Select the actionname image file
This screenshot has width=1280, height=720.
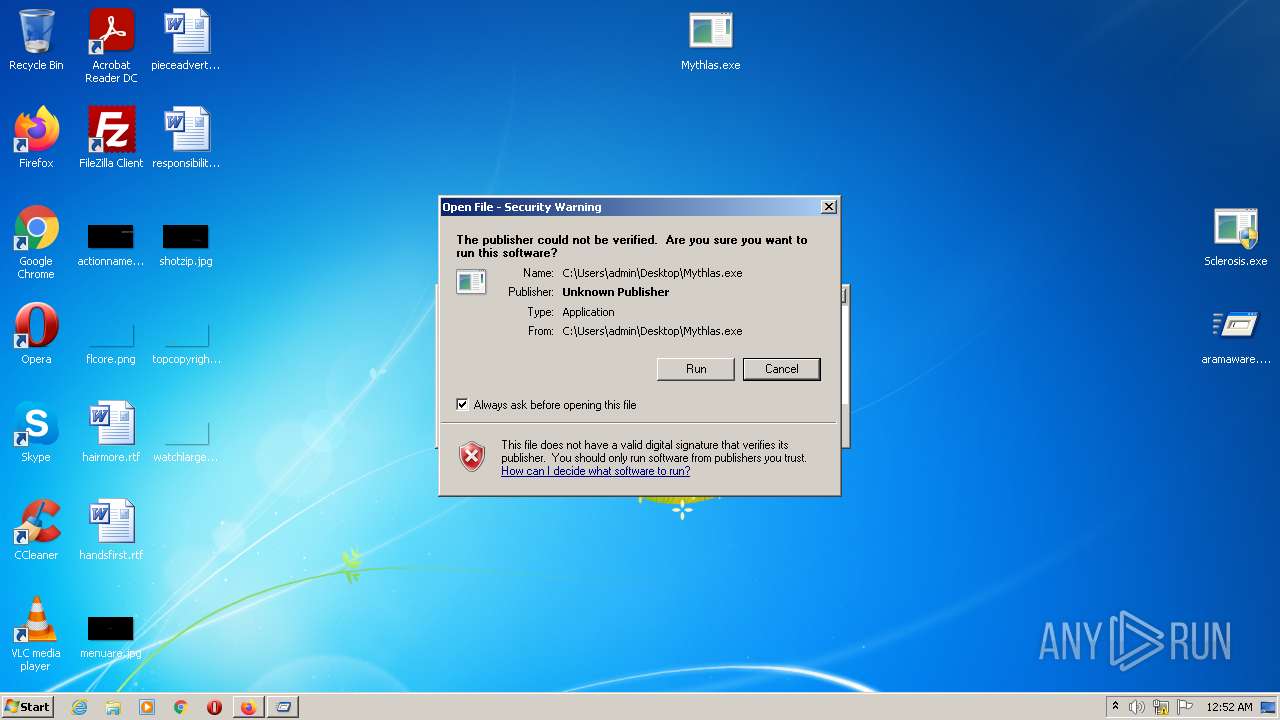(111, 246)
